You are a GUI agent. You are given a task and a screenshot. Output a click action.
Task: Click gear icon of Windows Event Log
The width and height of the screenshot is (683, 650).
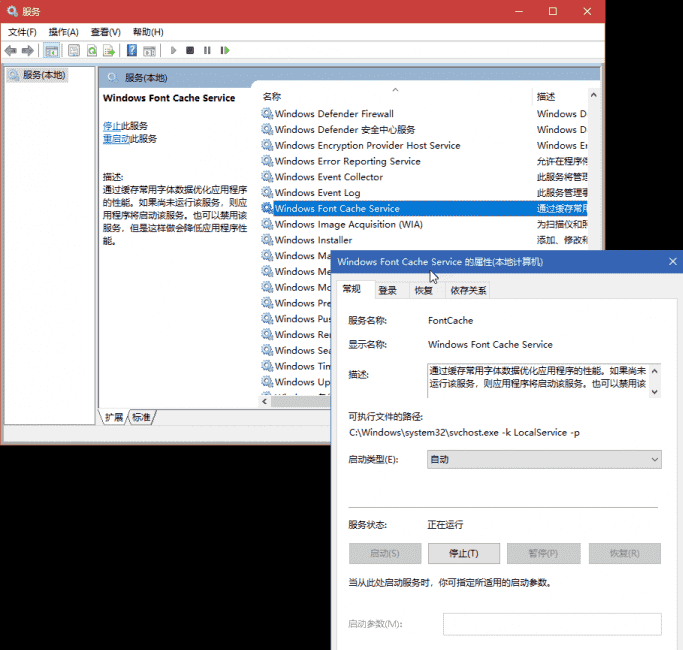click(267, 193)
